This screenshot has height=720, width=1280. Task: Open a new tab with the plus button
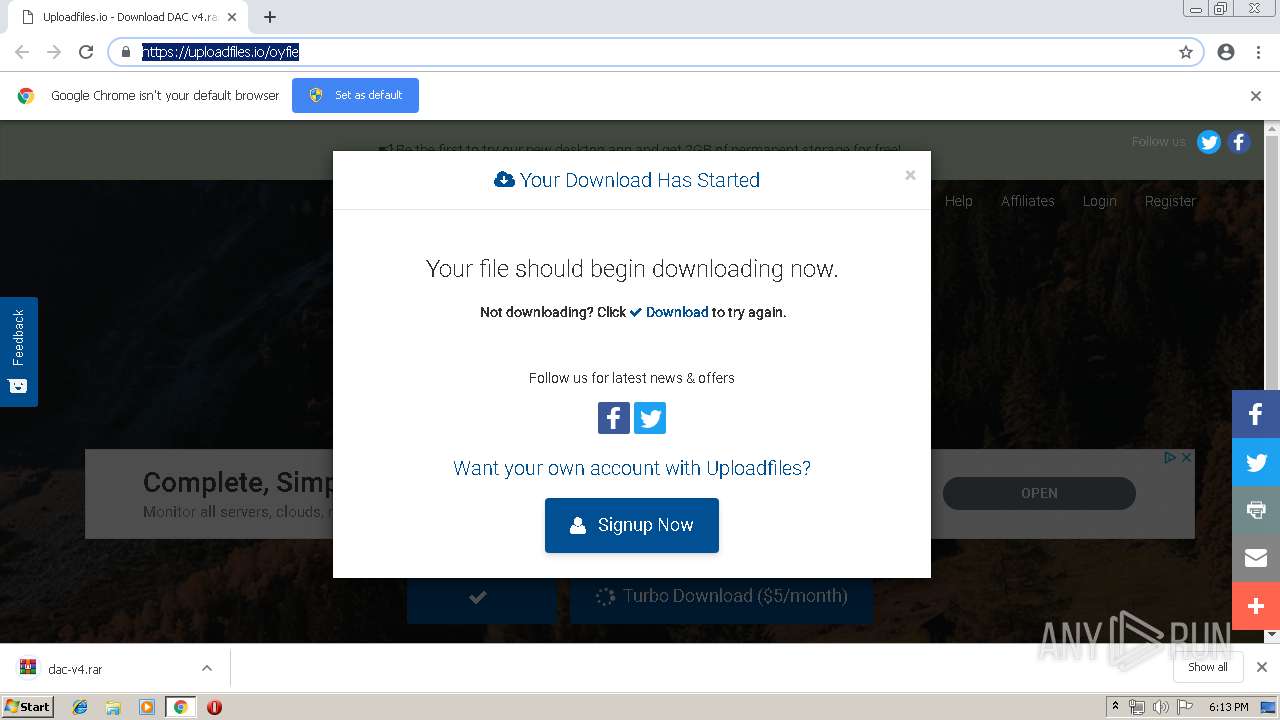[x=270, y=17]
